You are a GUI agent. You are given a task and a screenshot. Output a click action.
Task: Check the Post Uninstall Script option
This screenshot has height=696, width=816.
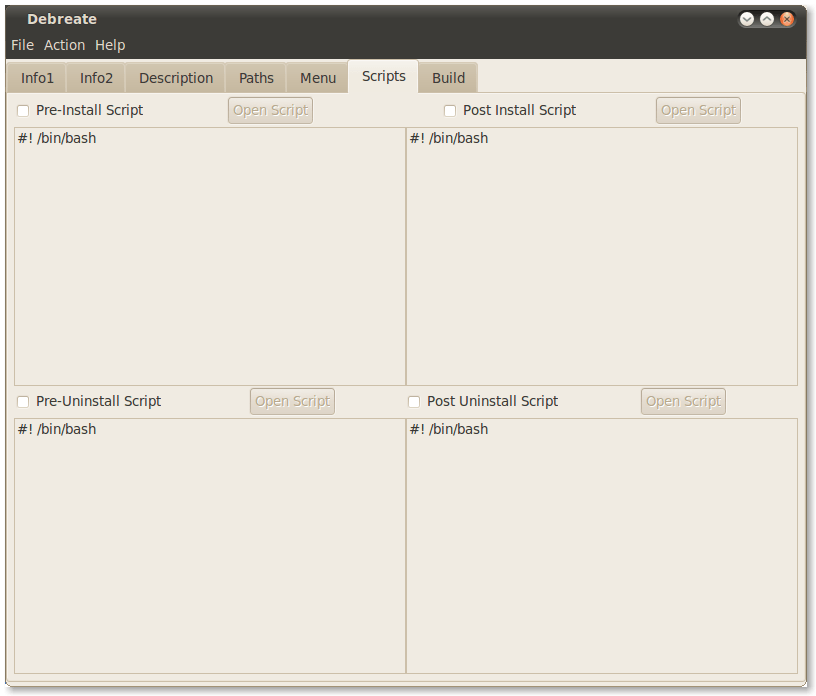(x=414, y=402)
